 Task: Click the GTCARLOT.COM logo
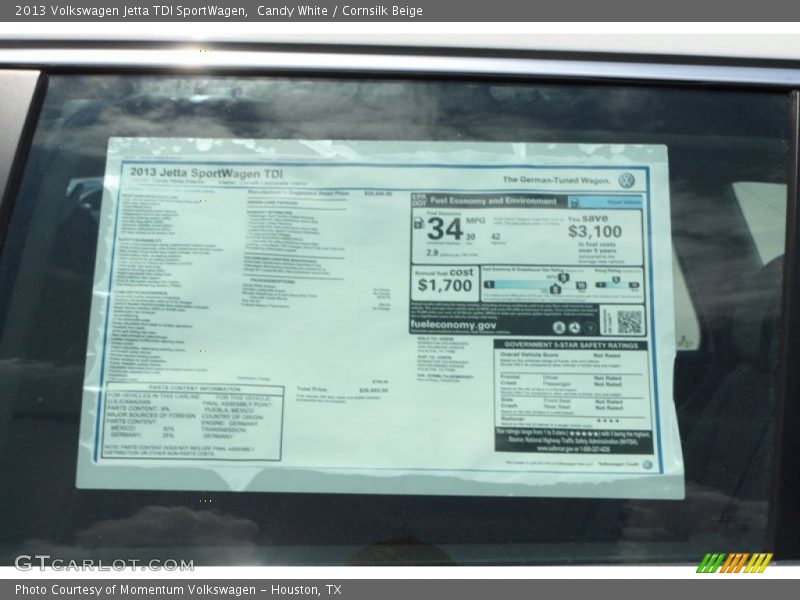104,563
